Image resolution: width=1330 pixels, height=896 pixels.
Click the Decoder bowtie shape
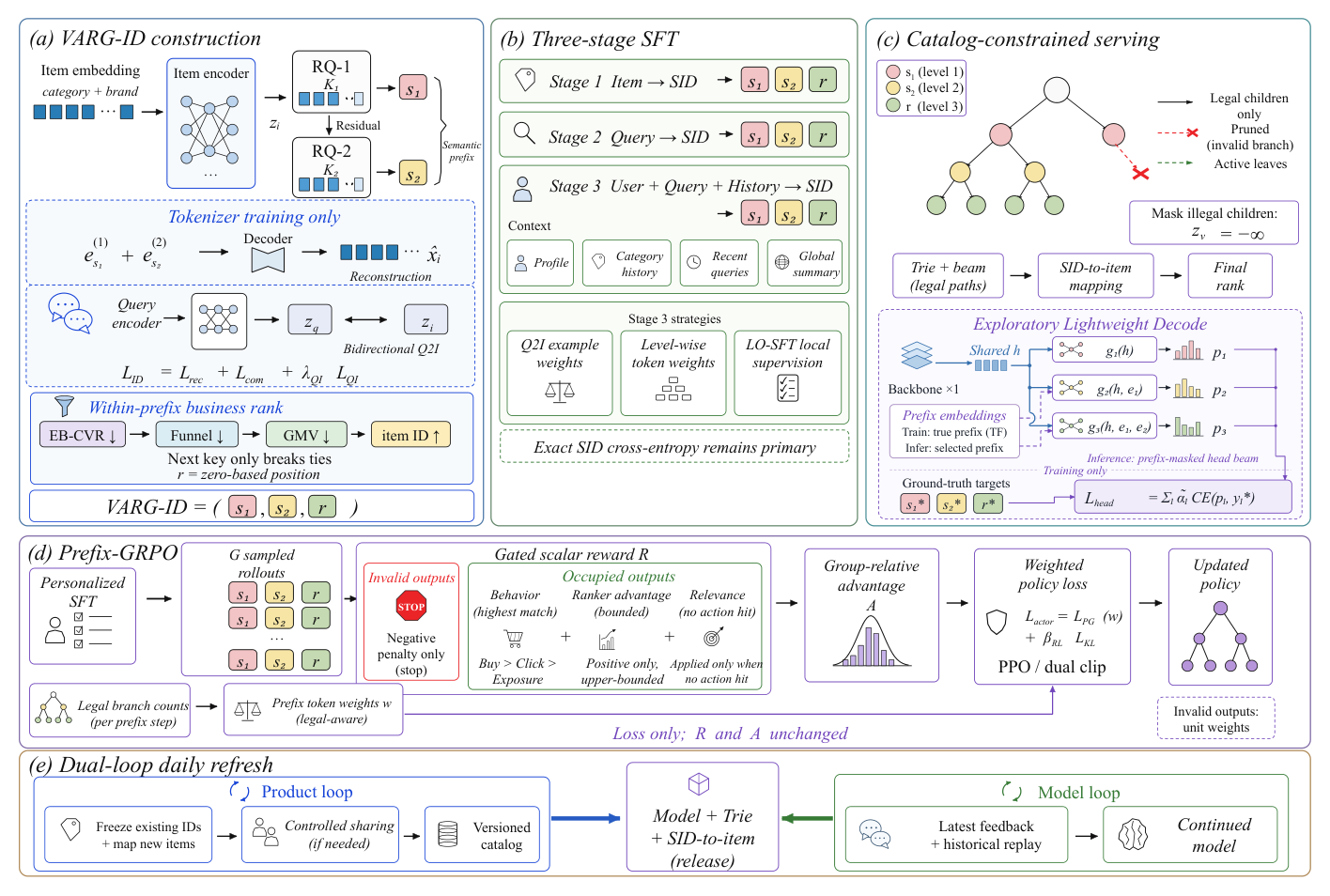coord(268,260)
